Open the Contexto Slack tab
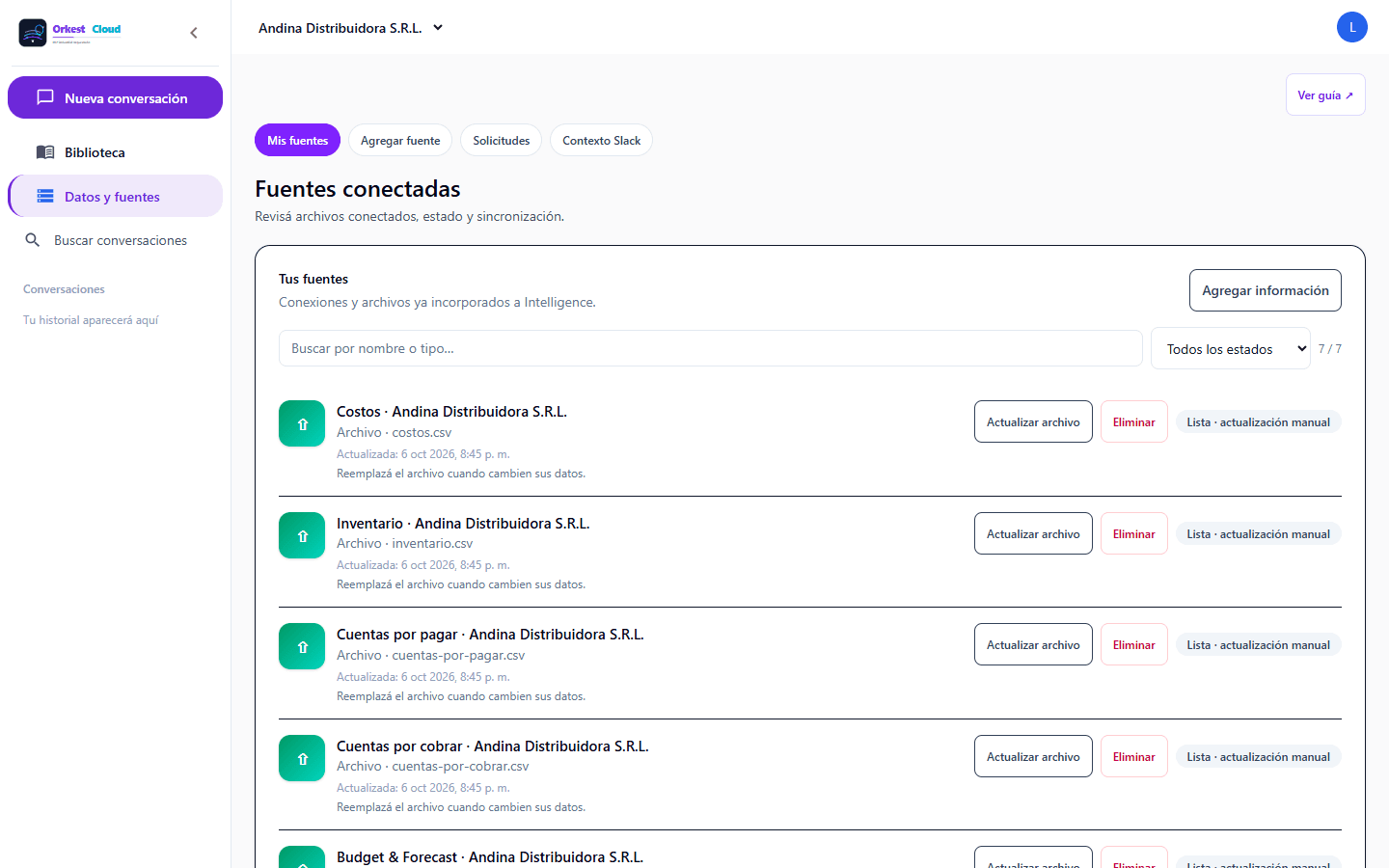 [601, 140]
